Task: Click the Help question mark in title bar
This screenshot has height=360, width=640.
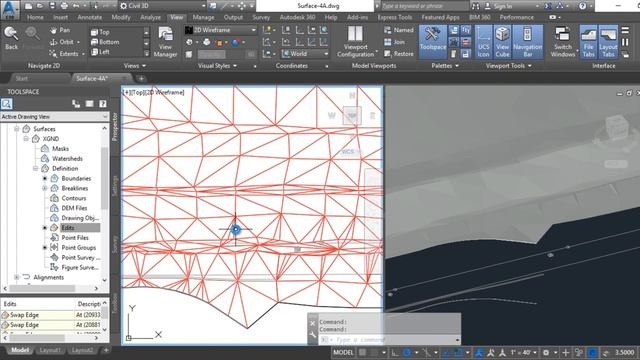Action: point(582,6)
